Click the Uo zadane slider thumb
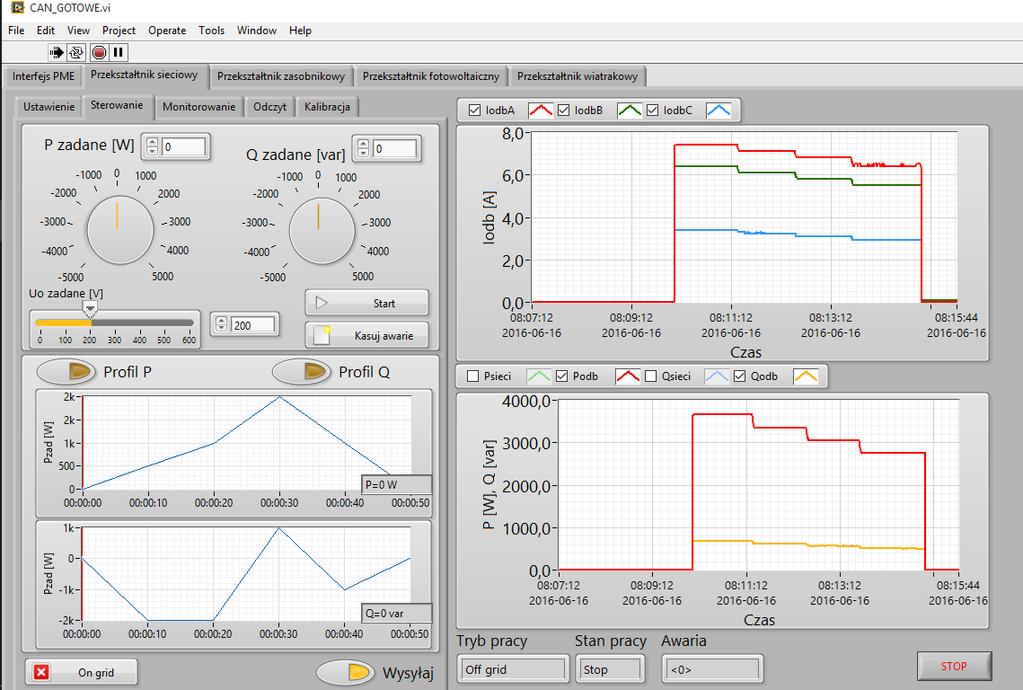The height and width of the screenshot is (690, 1023). [90, 308]
